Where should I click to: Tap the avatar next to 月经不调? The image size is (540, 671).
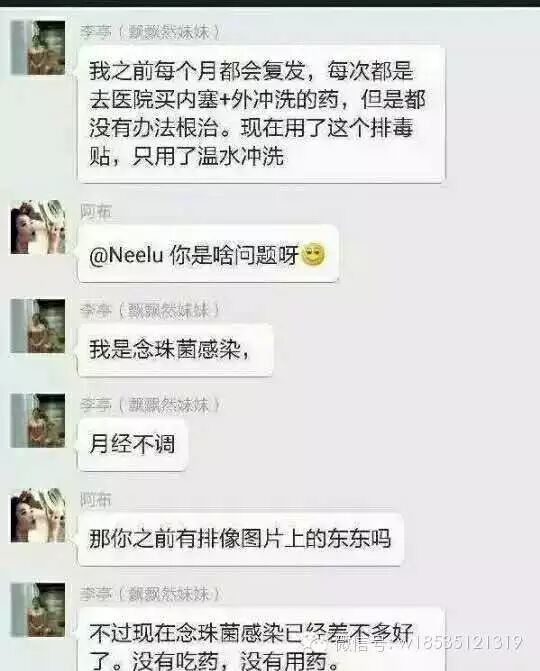[x=38, y=421]
